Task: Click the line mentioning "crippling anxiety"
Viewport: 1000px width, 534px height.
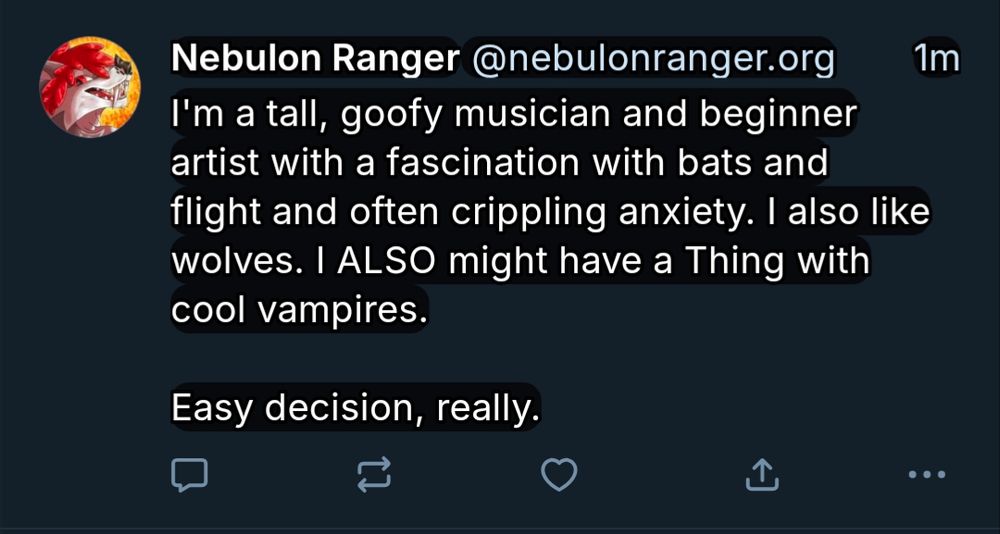Action: coord(551,212)
